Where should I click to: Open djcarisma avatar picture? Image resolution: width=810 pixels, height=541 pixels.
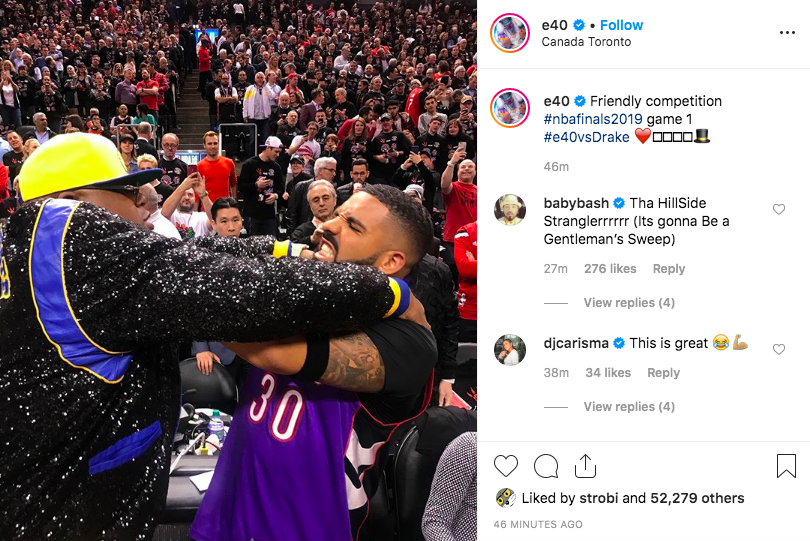510,350
